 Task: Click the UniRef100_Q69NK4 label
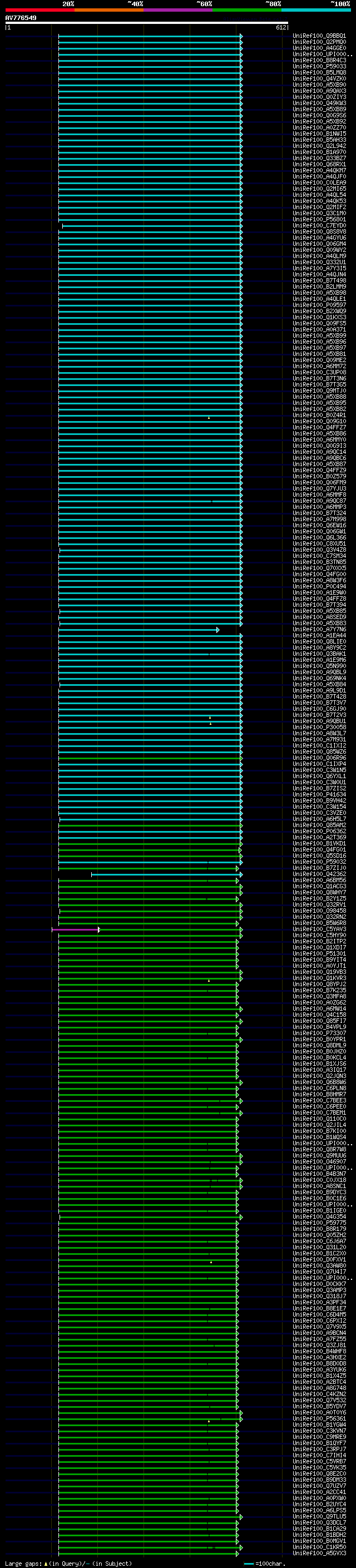pos(319,678)
